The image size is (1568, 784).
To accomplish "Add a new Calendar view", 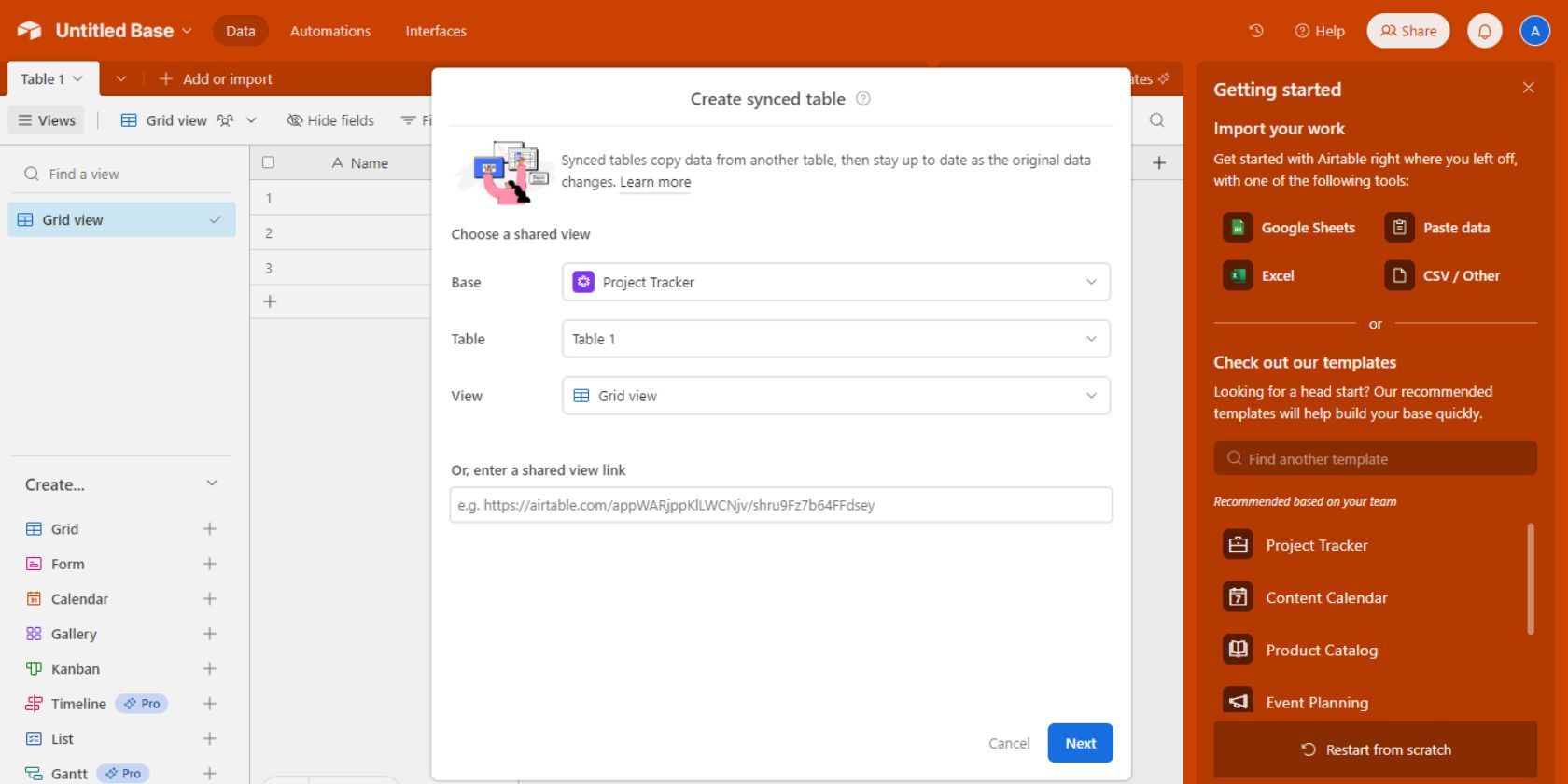I will click(x=209, y=599).
